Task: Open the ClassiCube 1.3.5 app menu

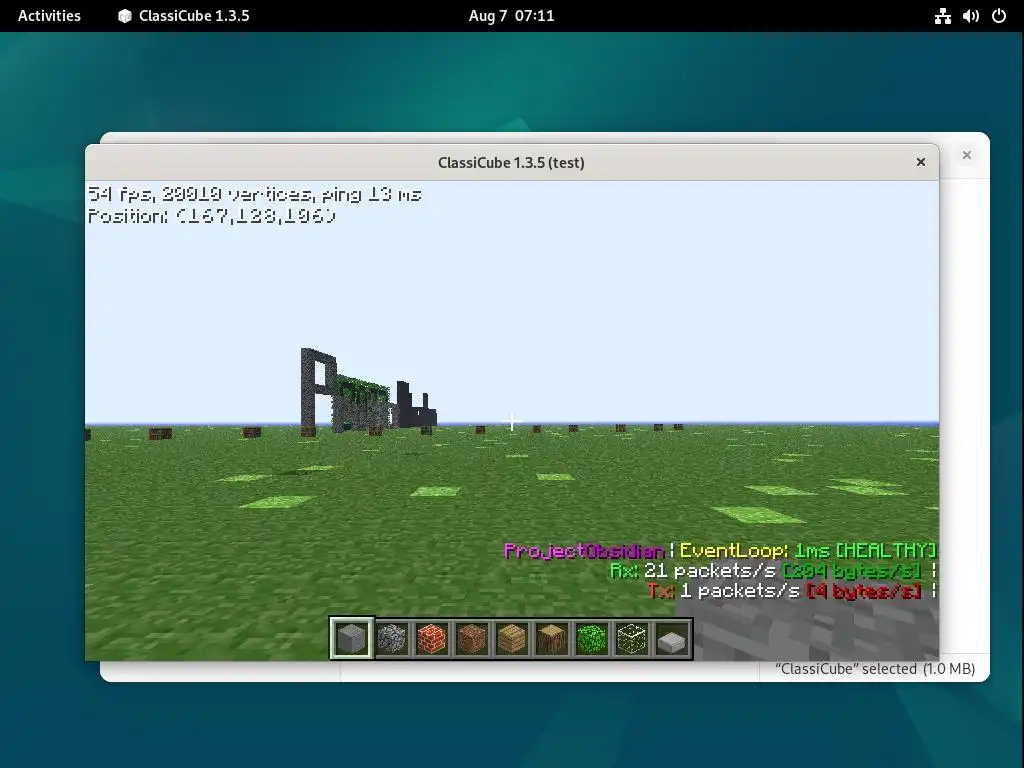Action: coord(184,16)
